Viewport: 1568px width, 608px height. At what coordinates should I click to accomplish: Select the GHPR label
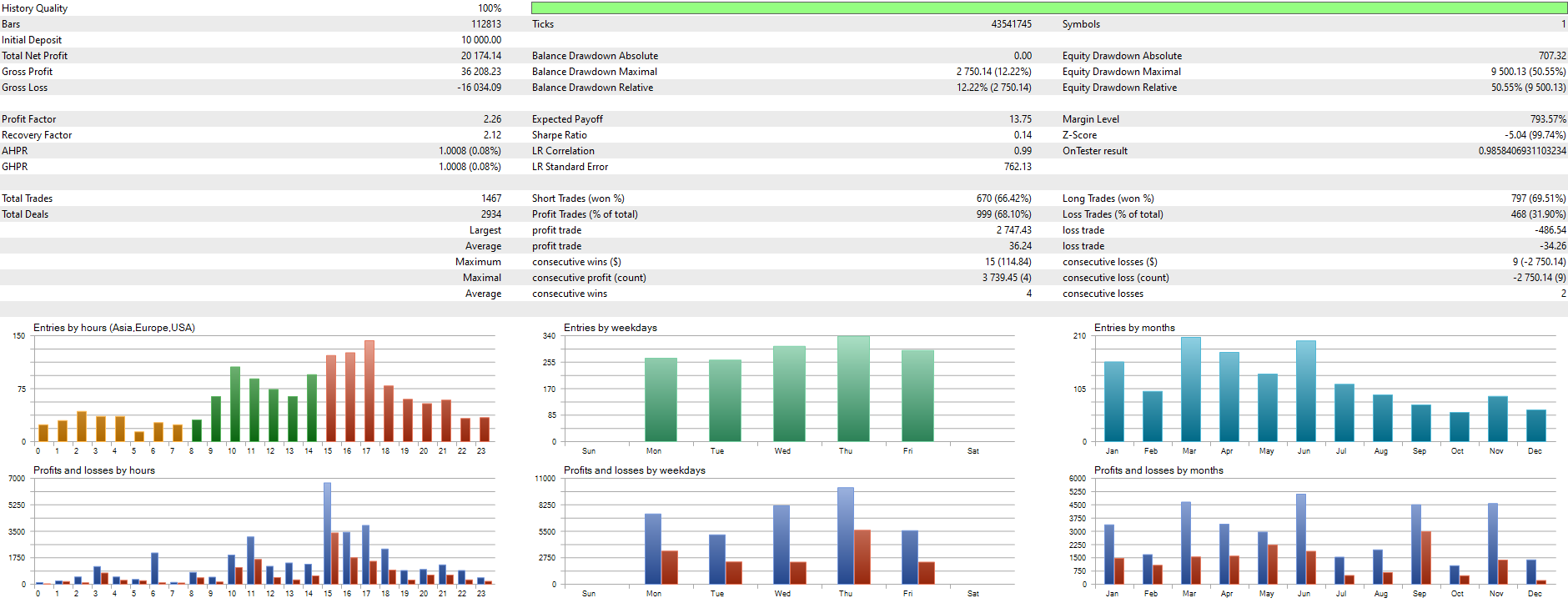(x=15, y=167)
